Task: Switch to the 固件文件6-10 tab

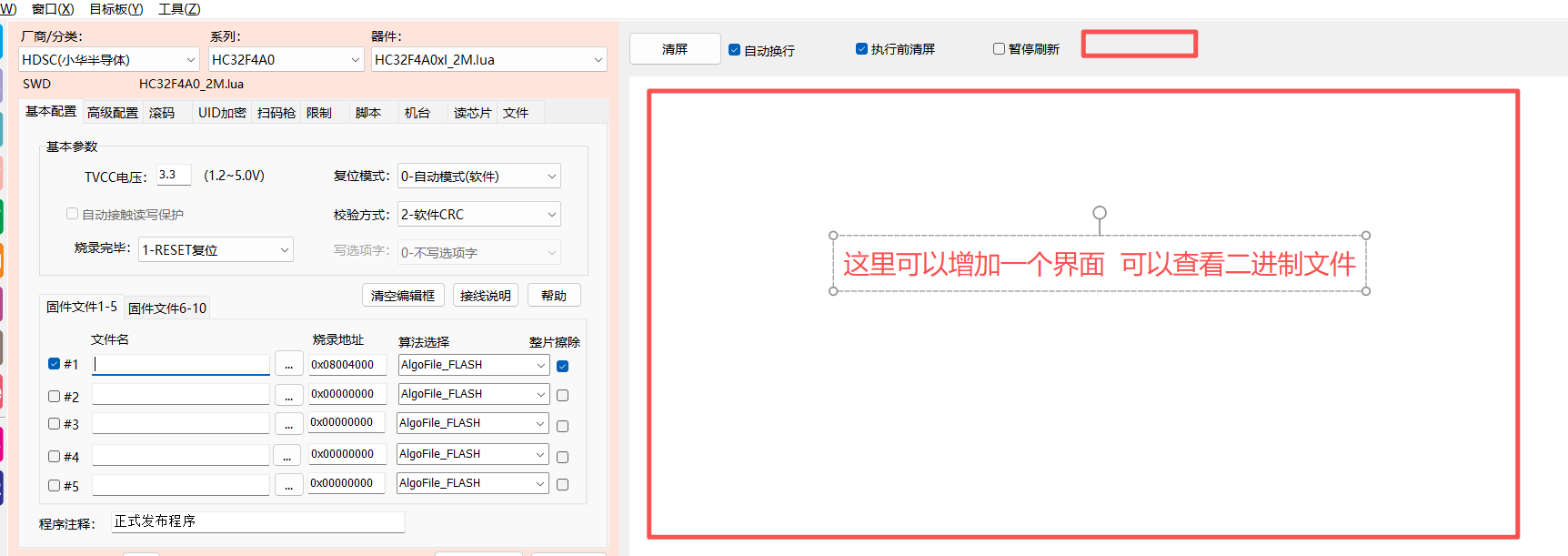Action: [x=167, y=308]
